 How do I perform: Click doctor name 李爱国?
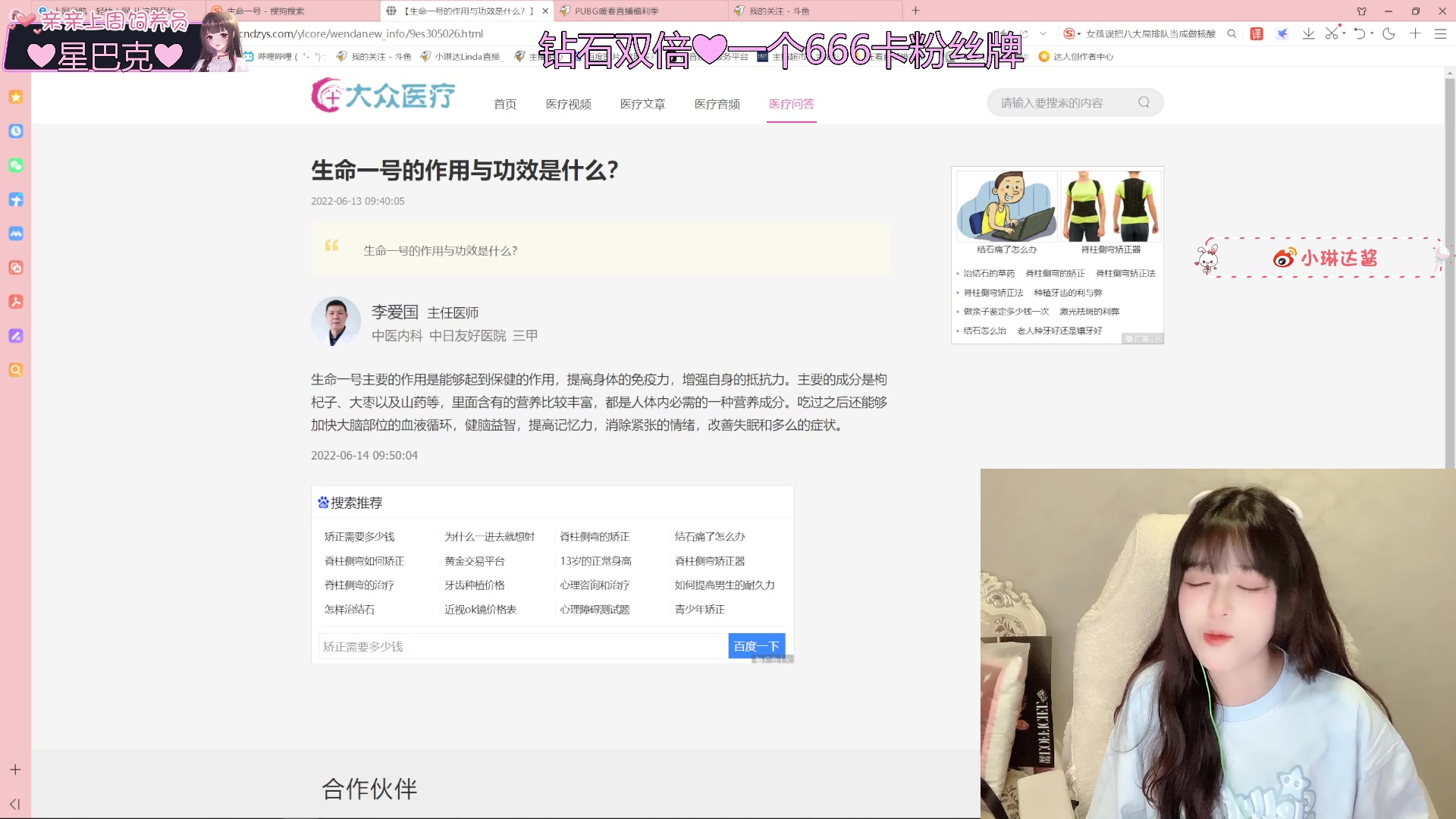coord(395,312)
